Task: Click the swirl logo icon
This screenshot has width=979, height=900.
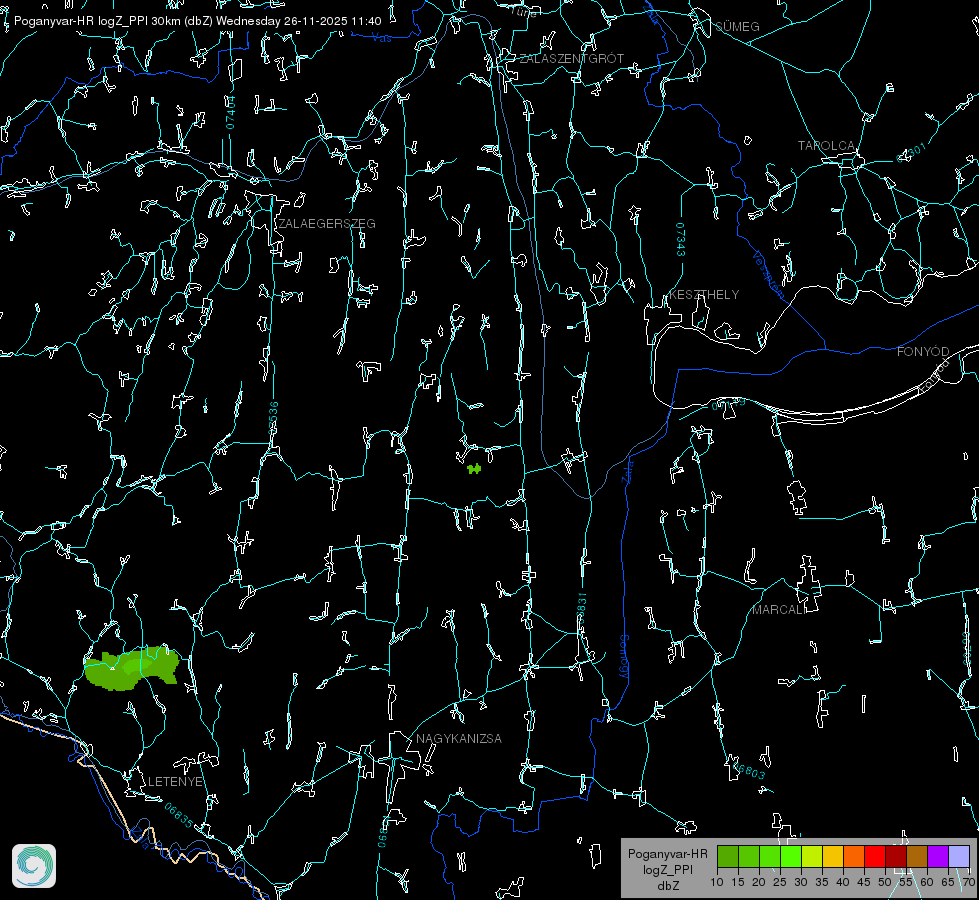Action: (34, 866)
